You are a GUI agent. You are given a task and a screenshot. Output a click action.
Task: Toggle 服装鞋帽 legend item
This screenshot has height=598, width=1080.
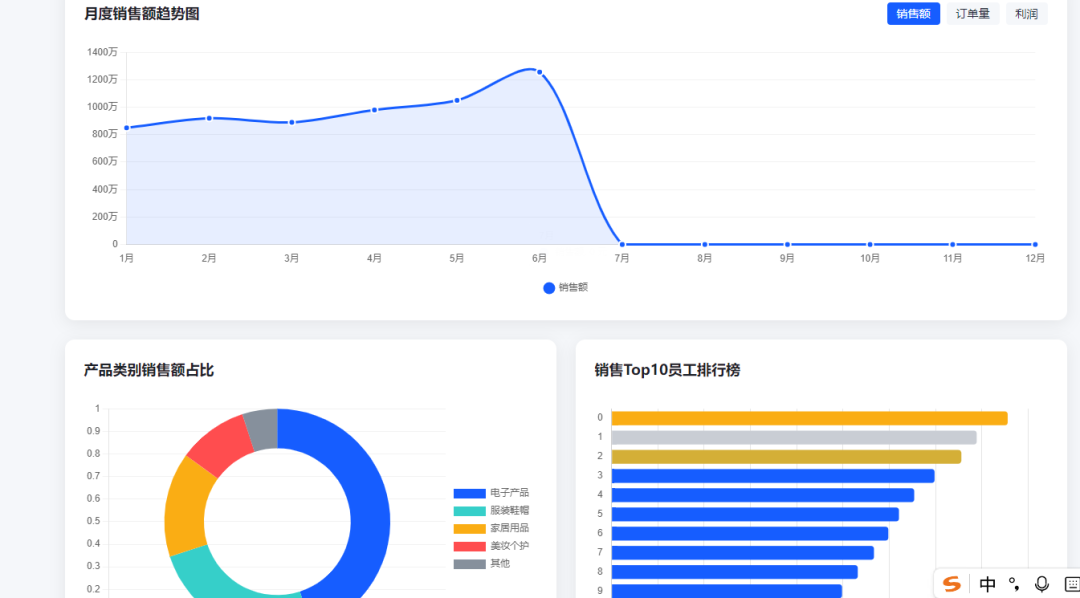coord(491,511)
